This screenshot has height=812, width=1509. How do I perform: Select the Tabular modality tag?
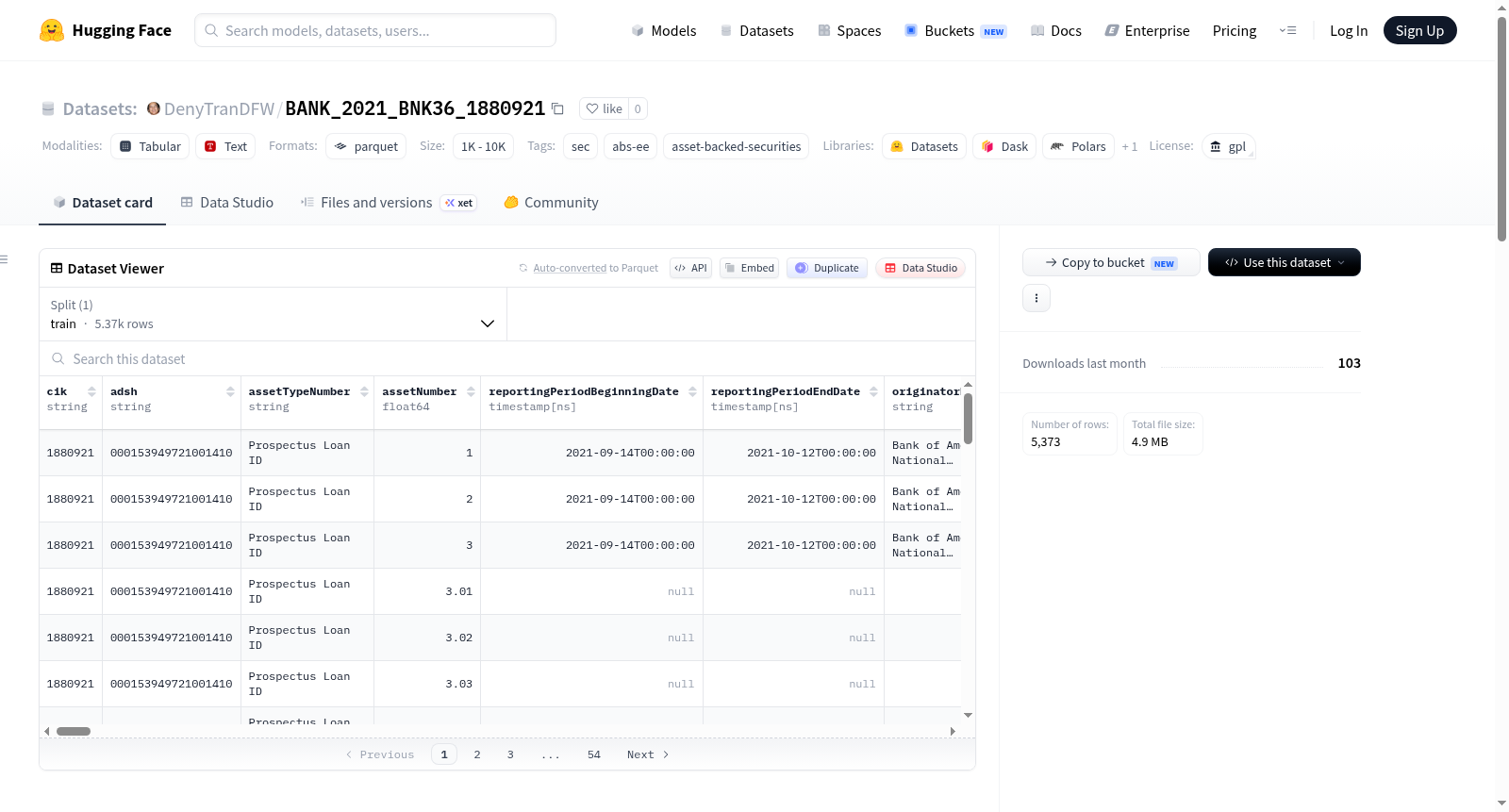[150, 146]
